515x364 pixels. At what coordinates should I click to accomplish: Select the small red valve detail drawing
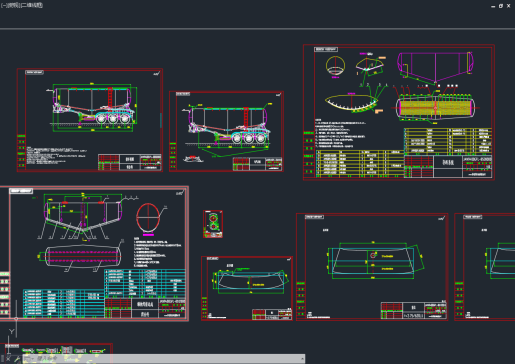click(213, 224)
